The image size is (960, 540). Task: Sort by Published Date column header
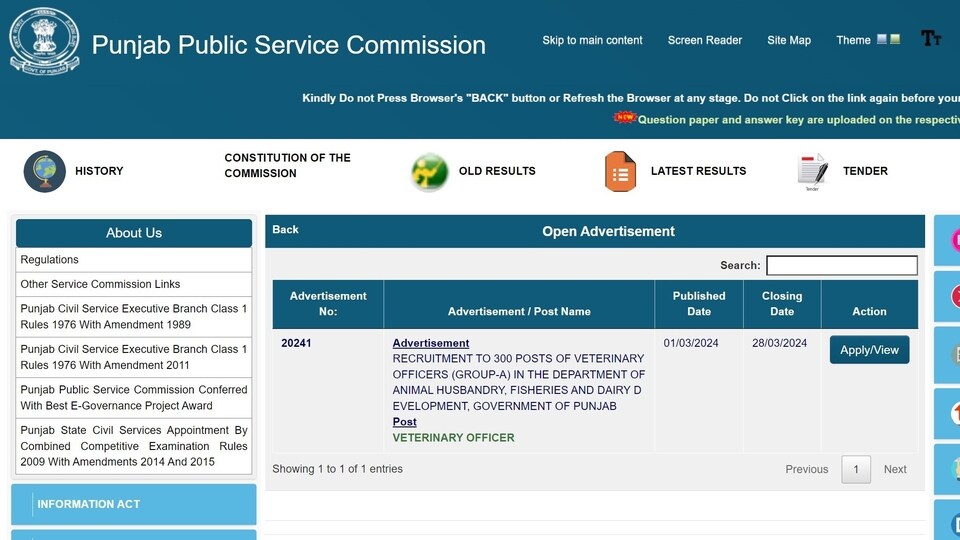(699, 304)
